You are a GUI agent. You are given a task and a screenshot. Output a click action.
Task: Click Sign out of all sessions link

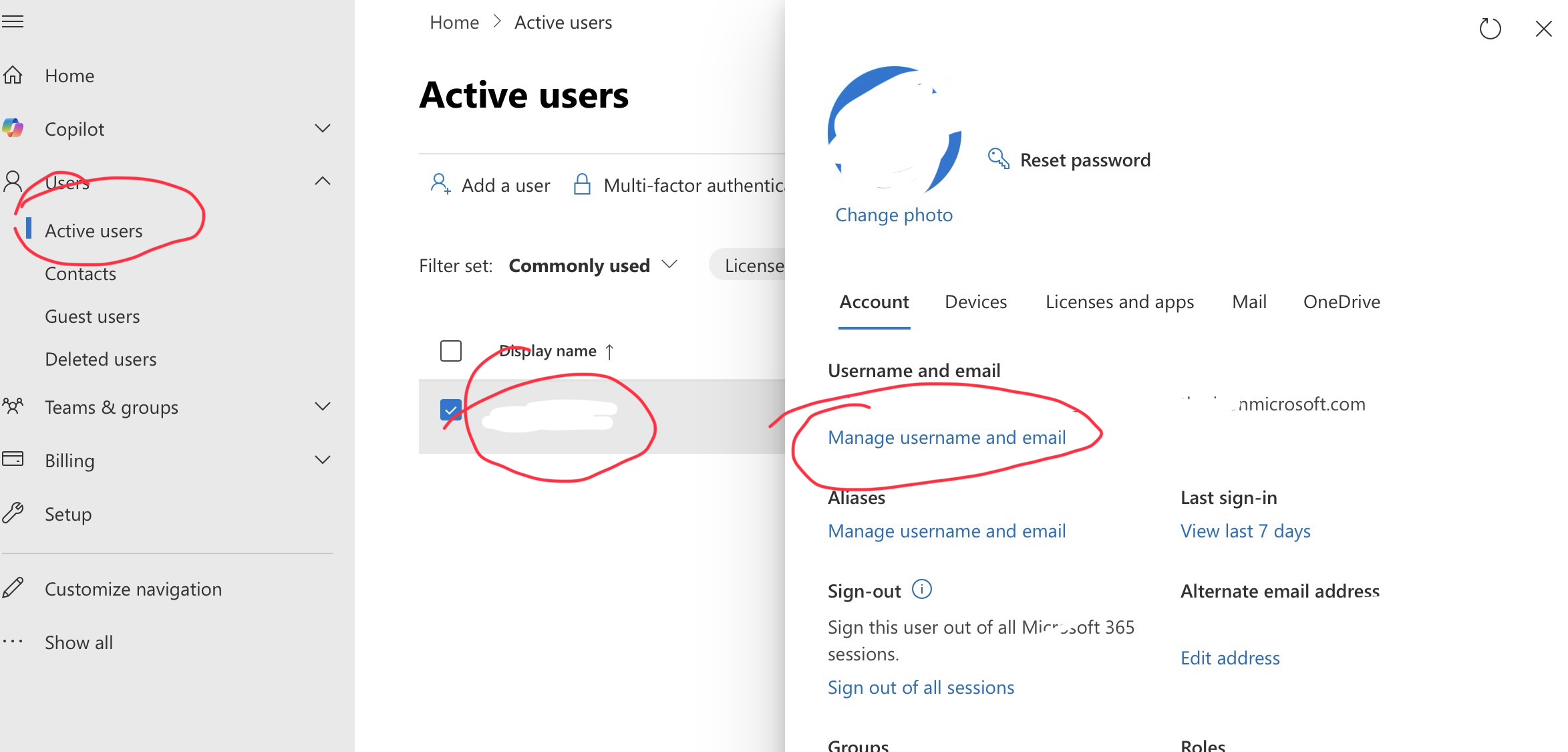pyautogui.click(x=921, y=687)
